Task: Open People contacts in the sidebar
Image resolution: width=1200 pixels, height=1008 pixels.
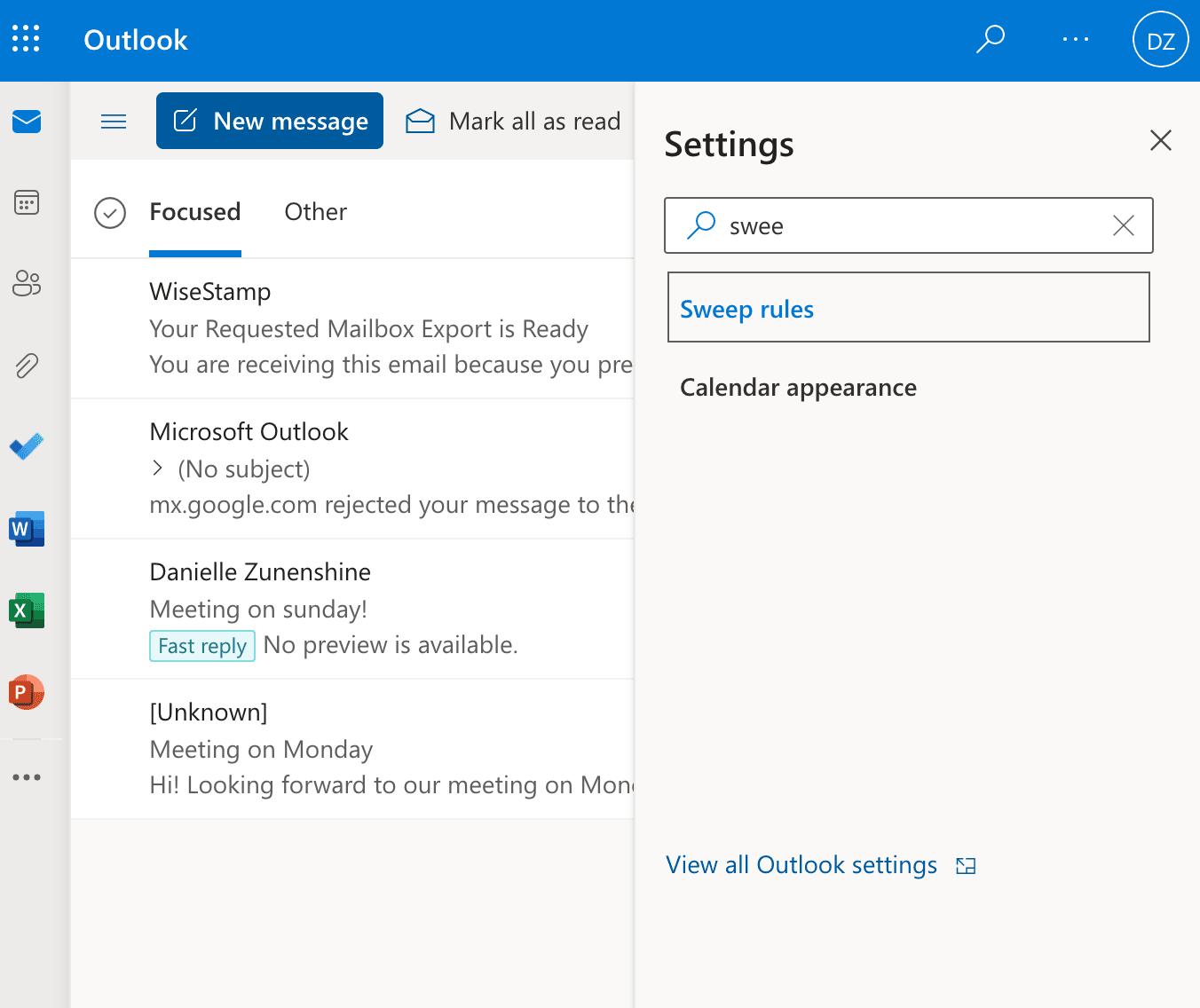Action: click(27, 284)
